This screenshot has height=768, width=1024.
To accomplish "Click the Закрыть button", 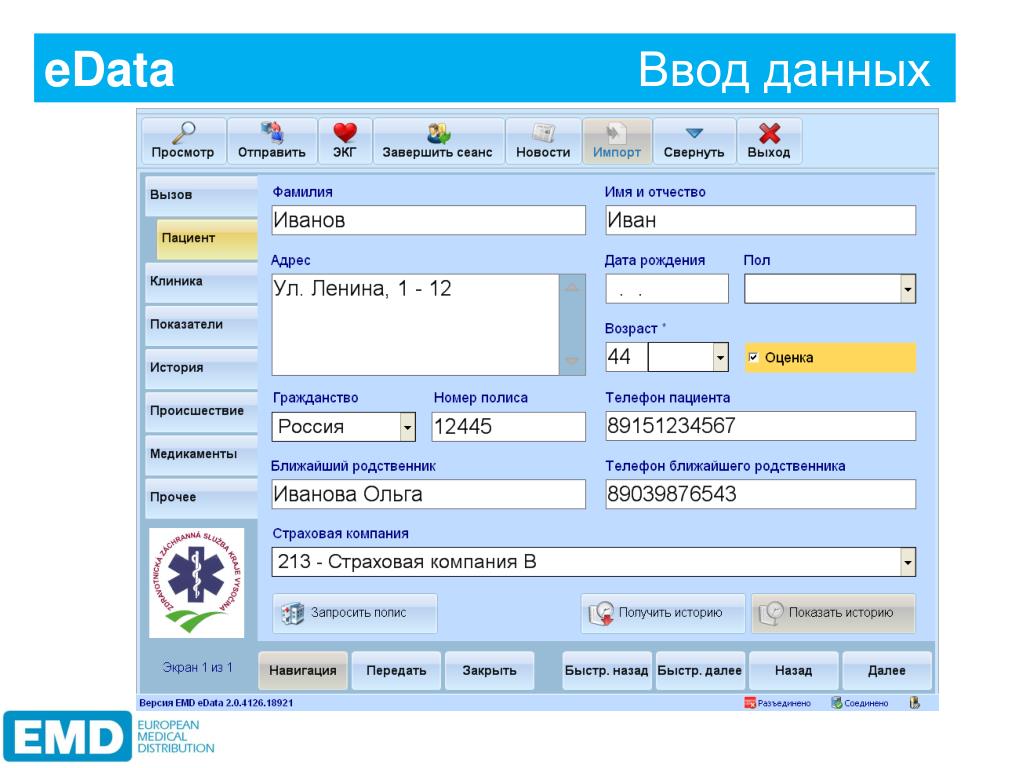I will [x=490, y=671].
